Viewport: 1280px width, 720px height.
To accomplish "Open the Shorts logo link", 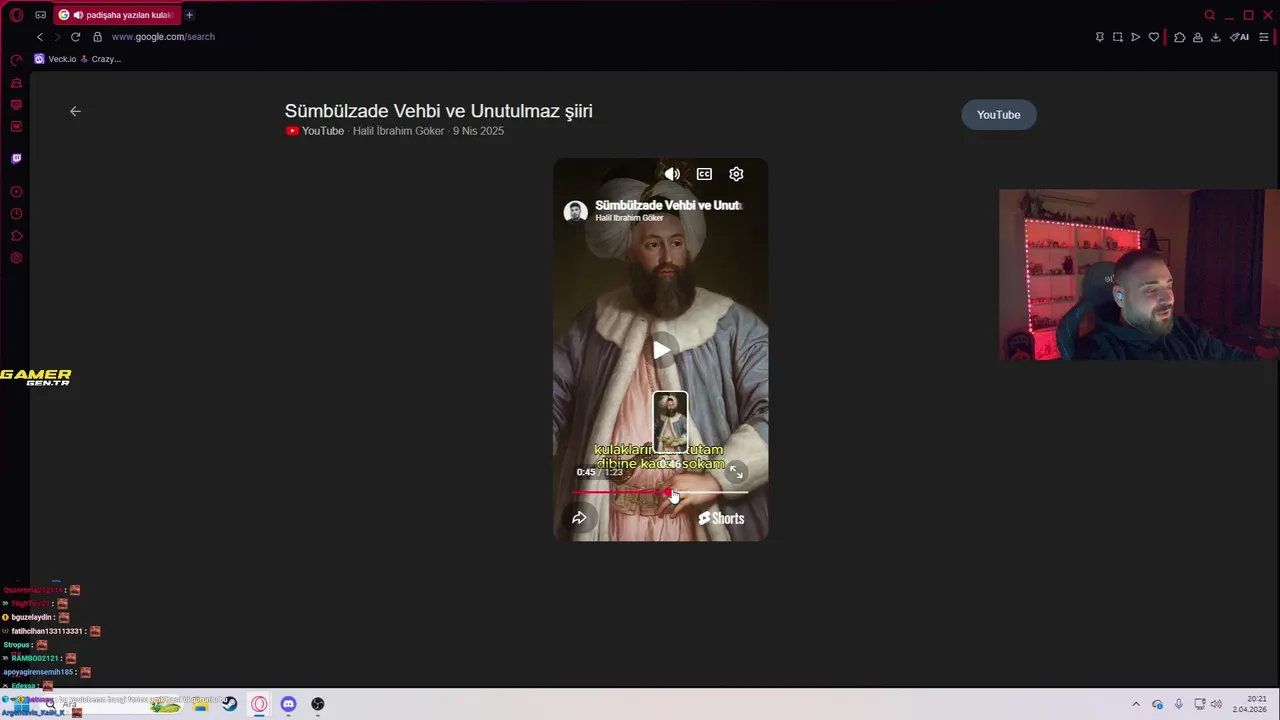I will [x=721, y=518].
